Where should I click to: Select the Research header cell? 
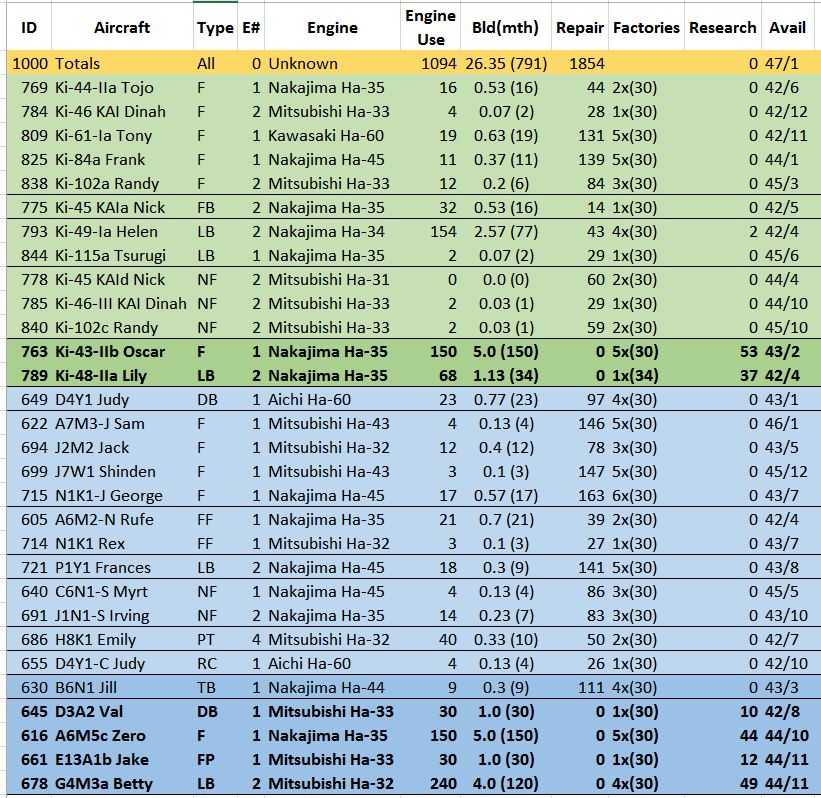[723, 27]
